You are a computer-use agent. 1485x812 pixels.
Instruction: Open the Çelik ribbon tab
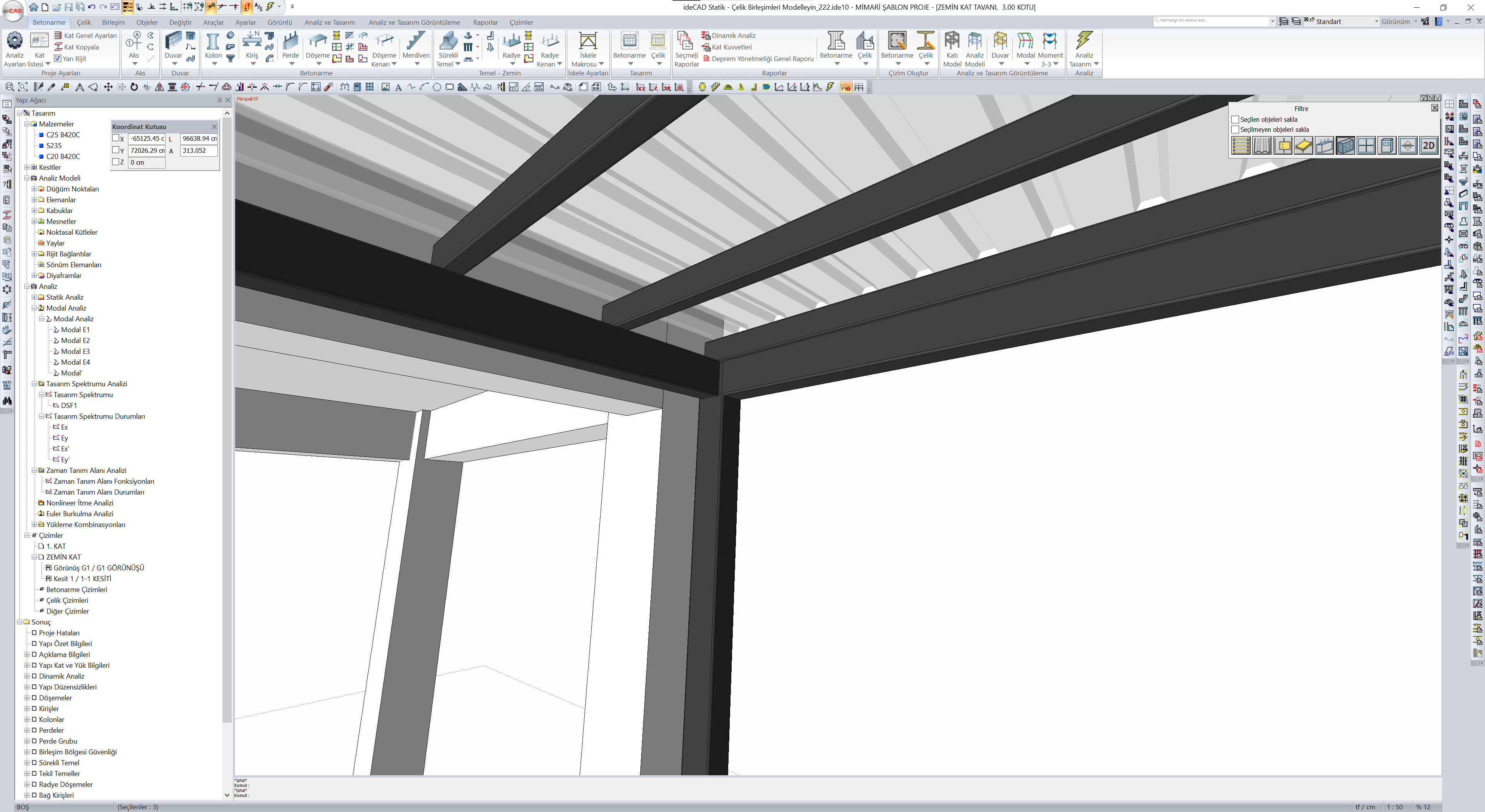[84, 22]
